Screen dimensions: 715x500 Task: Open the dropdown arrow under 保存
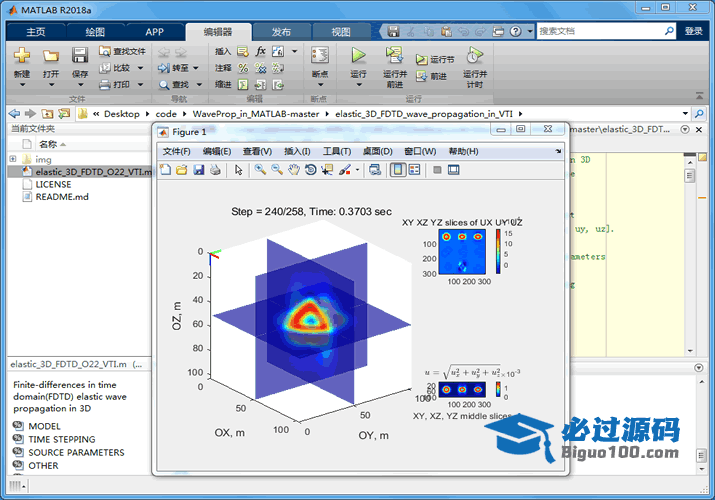pos(80,85)
